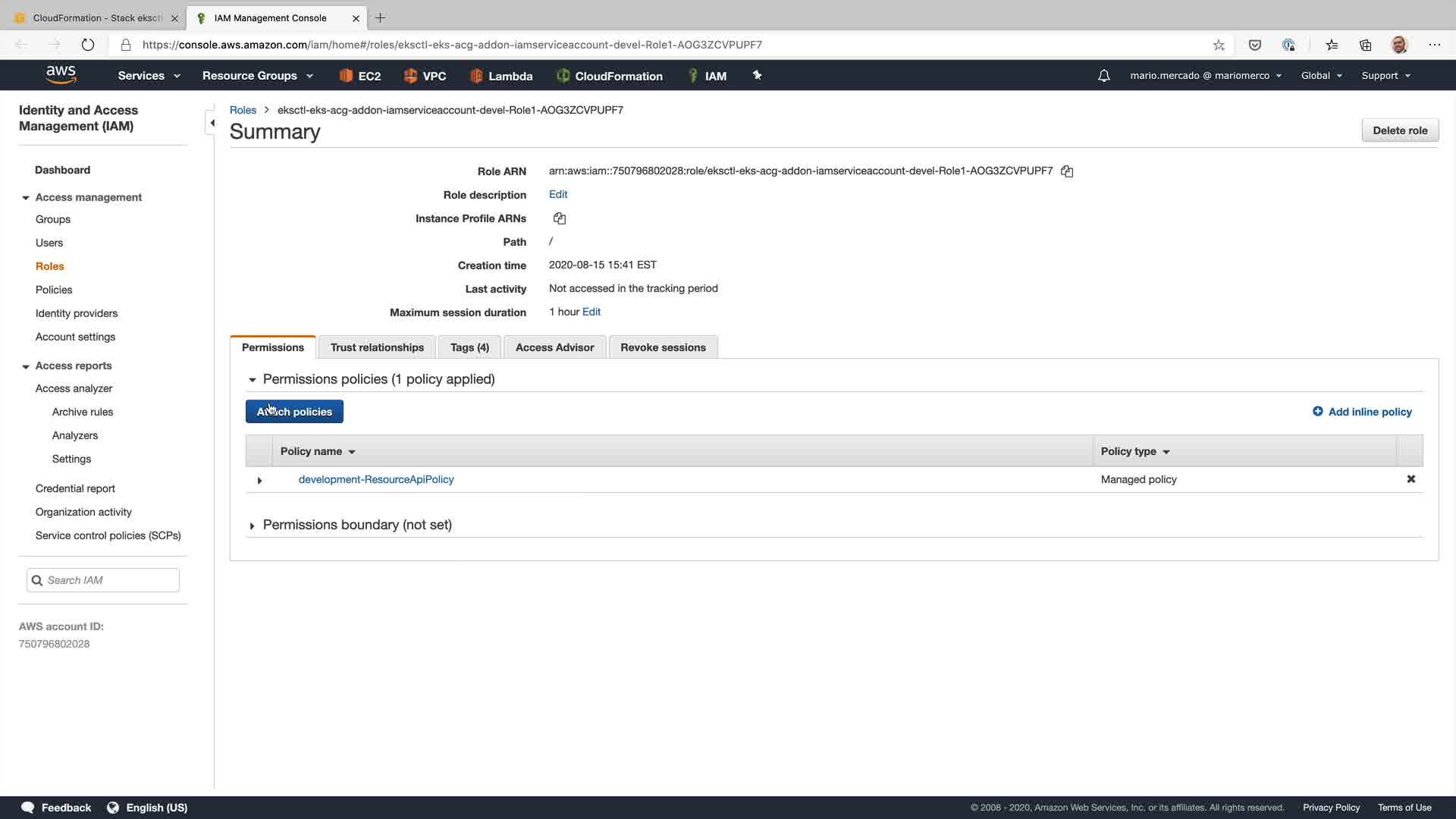Copy the Instance Profile ARNs value

pyautogui.click(x=560, y=218)
